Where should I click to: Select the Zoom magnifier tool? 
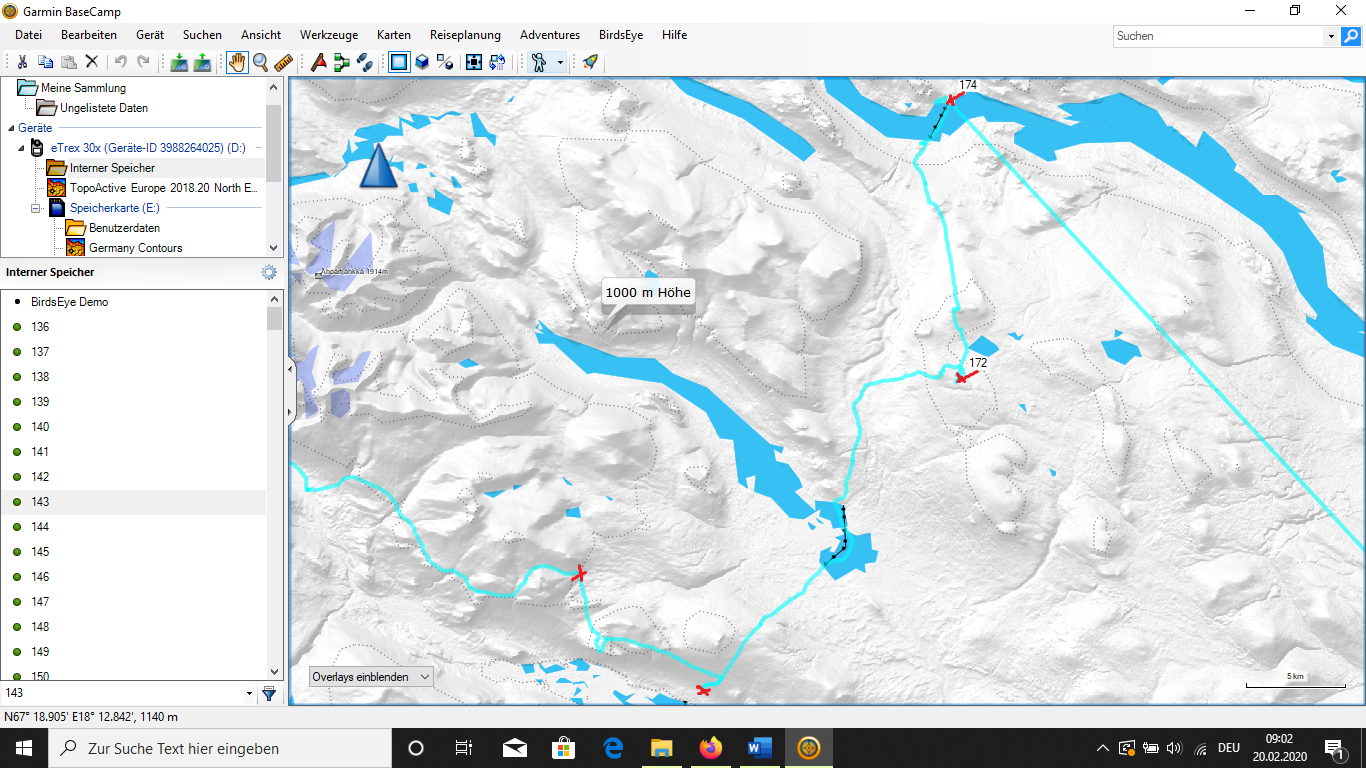click(x=261, y=62)
